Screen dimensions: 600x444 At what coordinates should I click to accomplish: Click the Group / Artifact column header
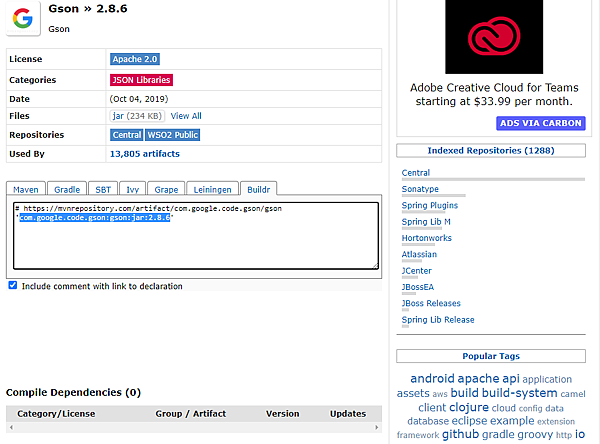coord(191,414)
